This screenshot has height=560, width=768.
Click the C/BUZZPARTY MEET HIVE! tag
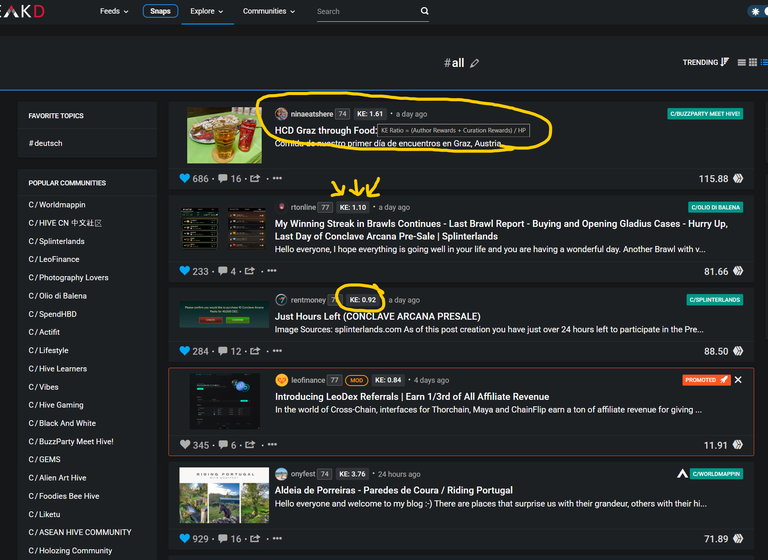pyautogui.click(x=705, y=114)
